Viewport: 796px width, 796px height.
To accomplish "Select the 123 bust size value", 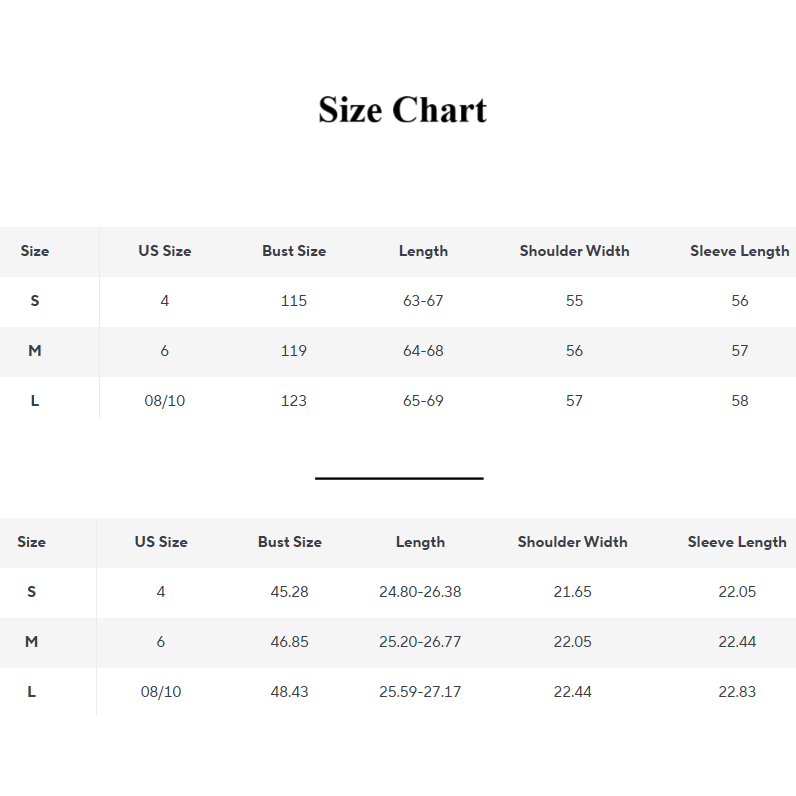I will click(x=294, y=401).
